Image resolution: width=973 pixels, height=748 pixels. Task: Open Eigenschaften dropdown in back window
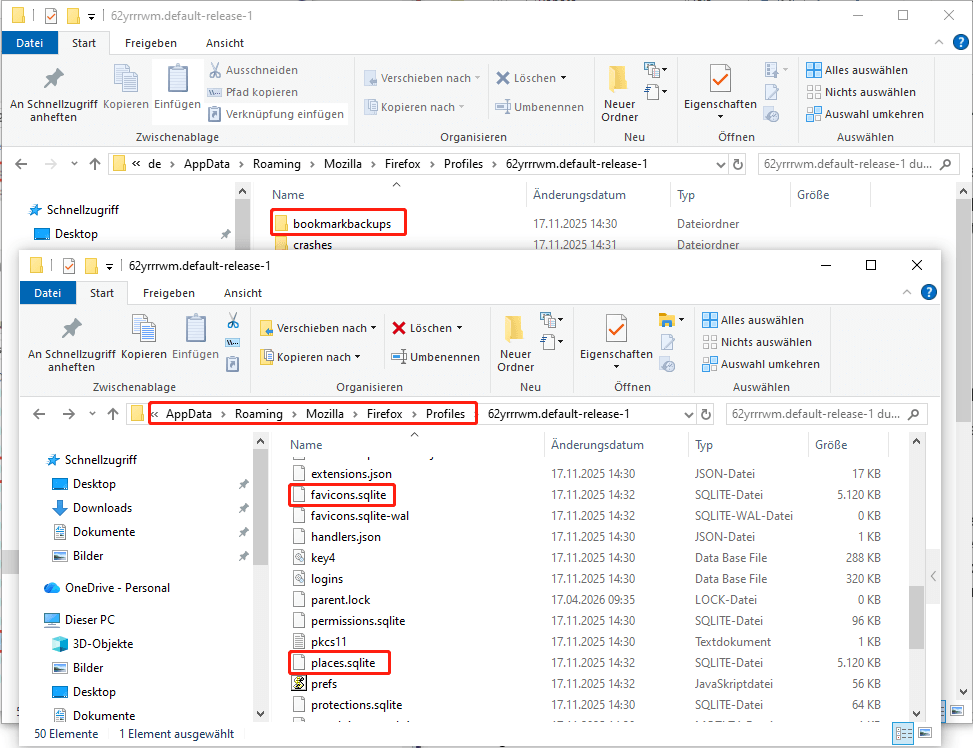(720, 116)
